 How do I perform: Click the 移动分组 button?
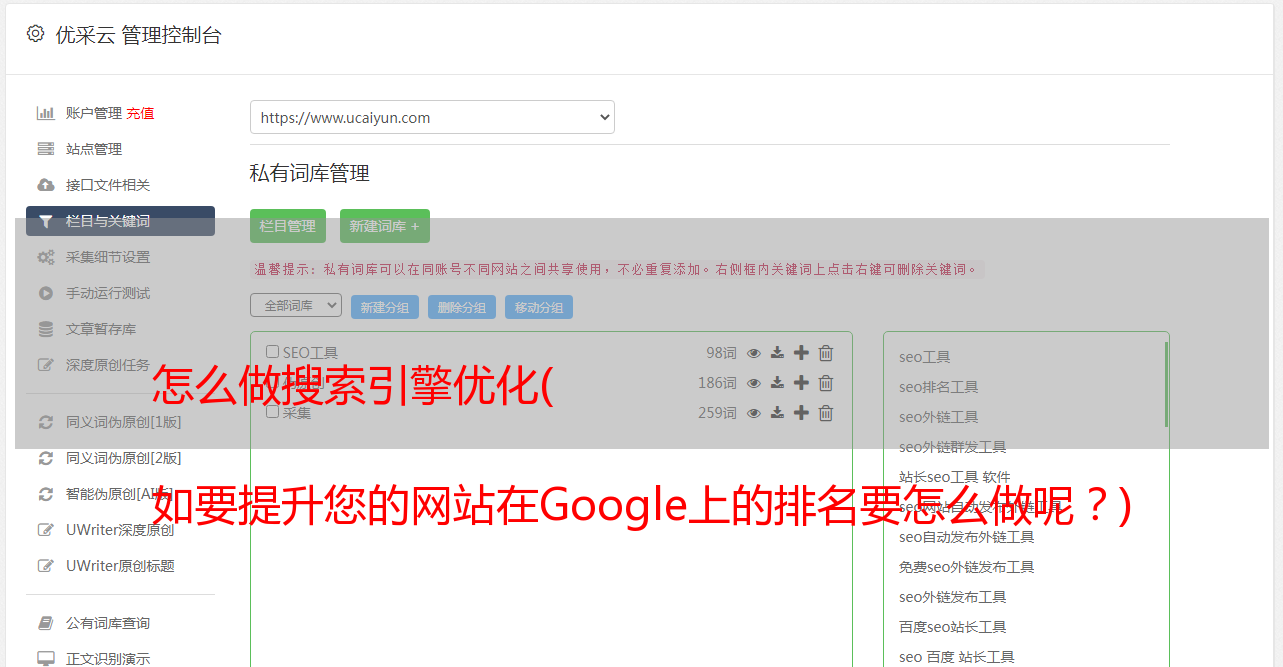pyautogui.click(x=539, y=307)
